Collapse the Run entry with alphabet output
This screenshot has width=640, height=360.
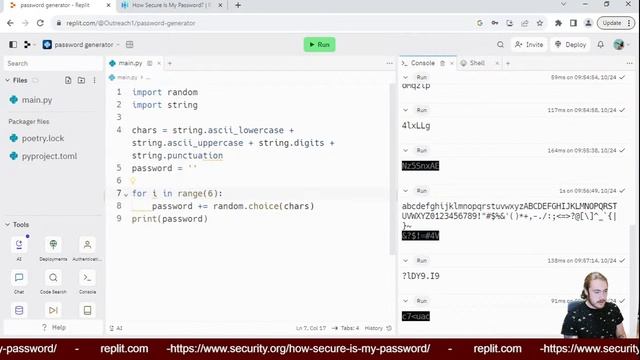[405, 191]
